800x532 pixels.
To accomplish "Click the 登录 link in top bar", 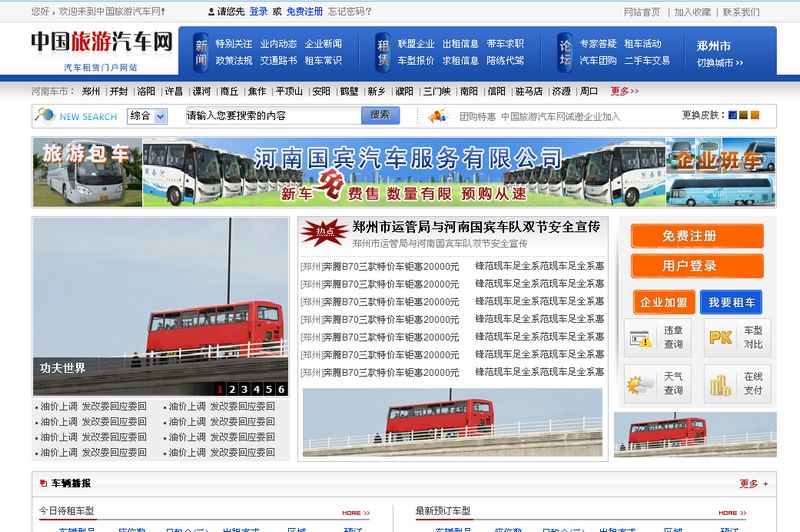I will click(258, 12).
